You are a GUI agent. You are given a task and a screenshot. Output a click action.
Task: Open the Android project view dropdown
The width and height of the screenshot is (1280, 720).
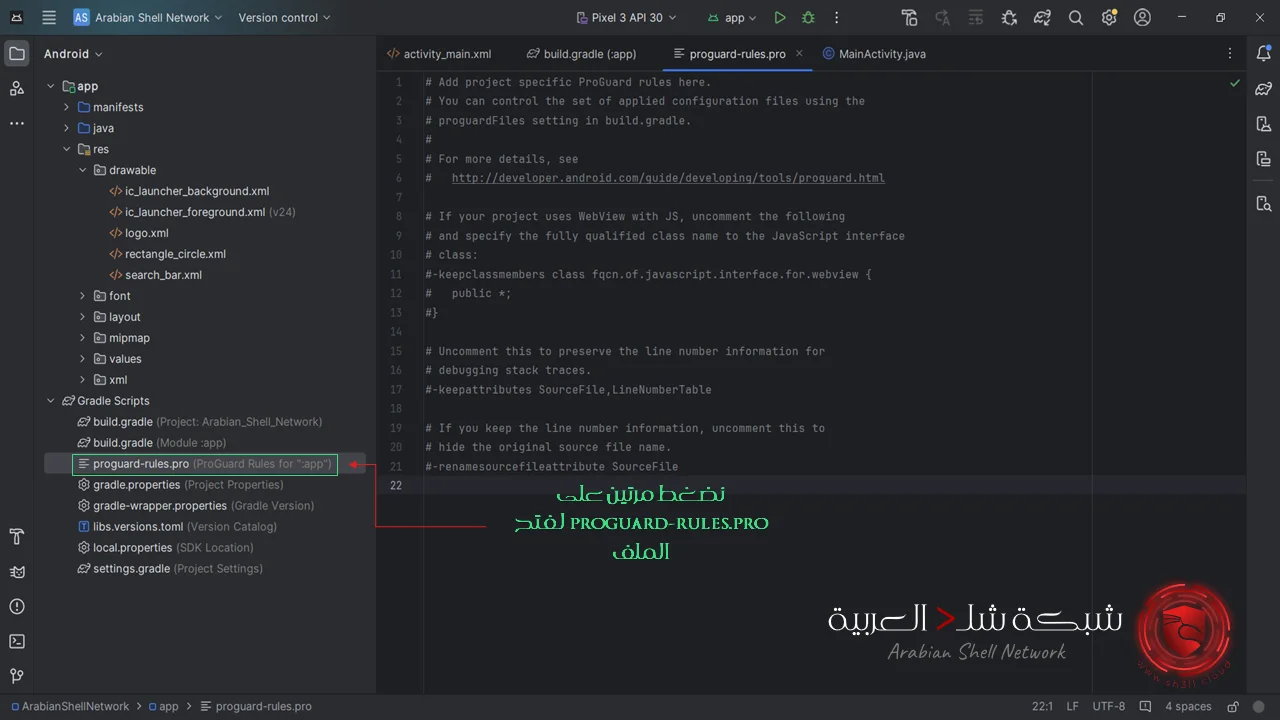coord(73,54)
